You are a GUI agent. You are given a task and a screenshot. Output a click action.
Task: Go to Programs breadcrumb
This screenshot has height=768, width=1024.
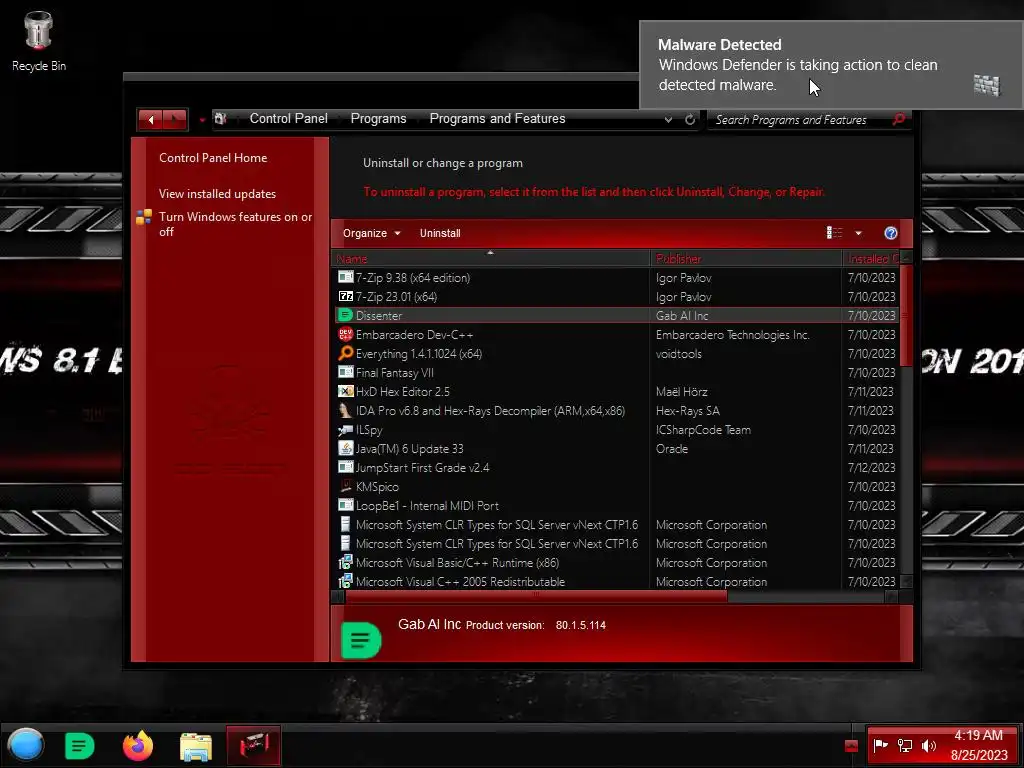click(x=378, y=119)
